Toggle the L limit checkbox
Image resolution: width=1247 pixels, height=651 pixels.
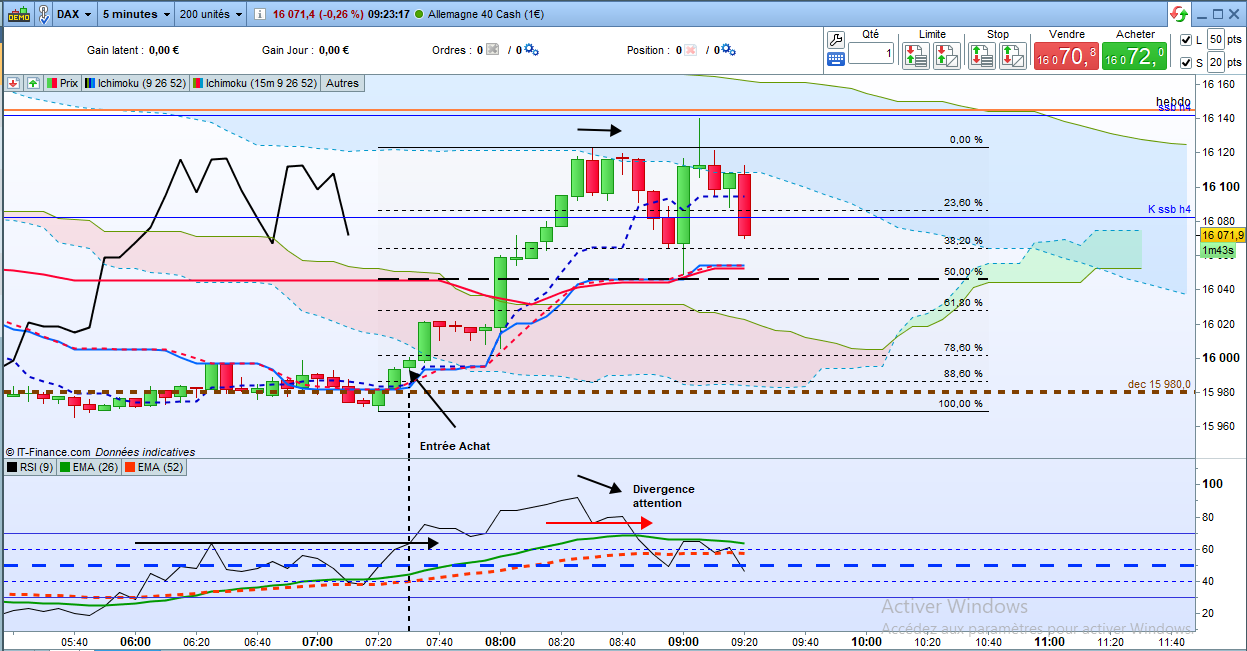pyautogui.click(x=1186, y=40)
